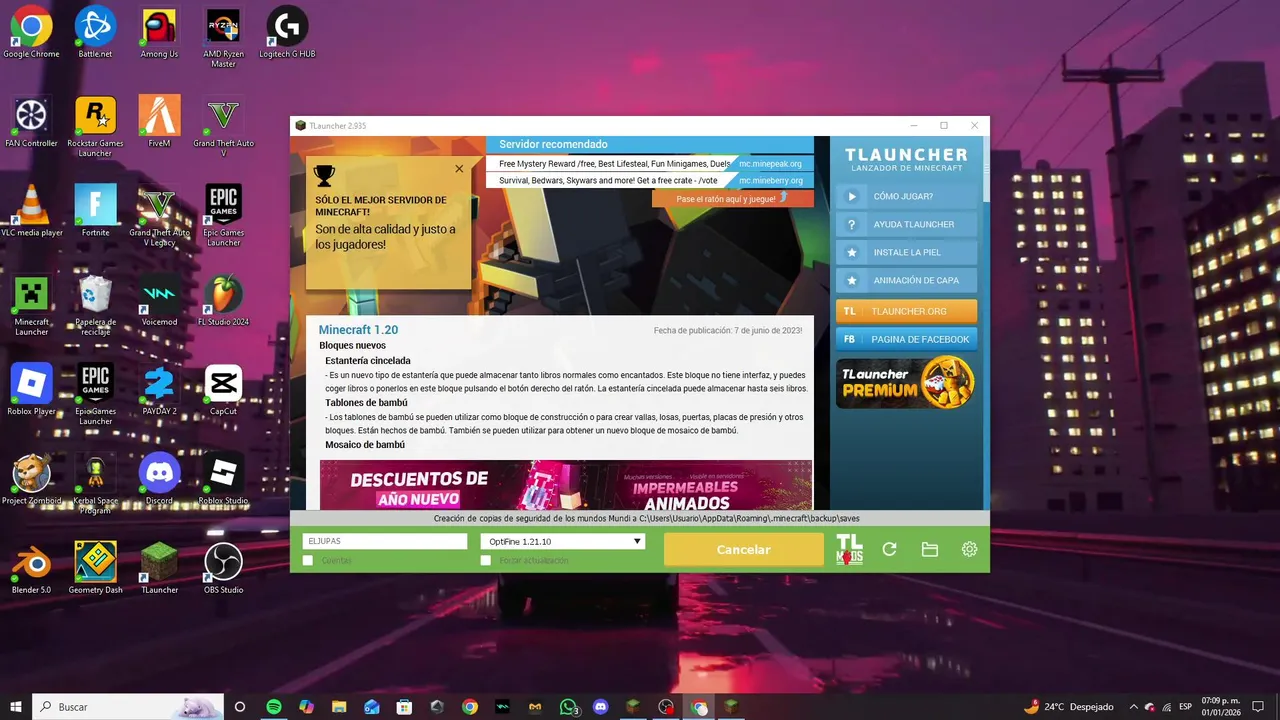This screenshot has width=1280, height=720.
Task: Click the Descuentos de Año Nuevo banner
Action: pyautogui.click(x=566, y=485)
